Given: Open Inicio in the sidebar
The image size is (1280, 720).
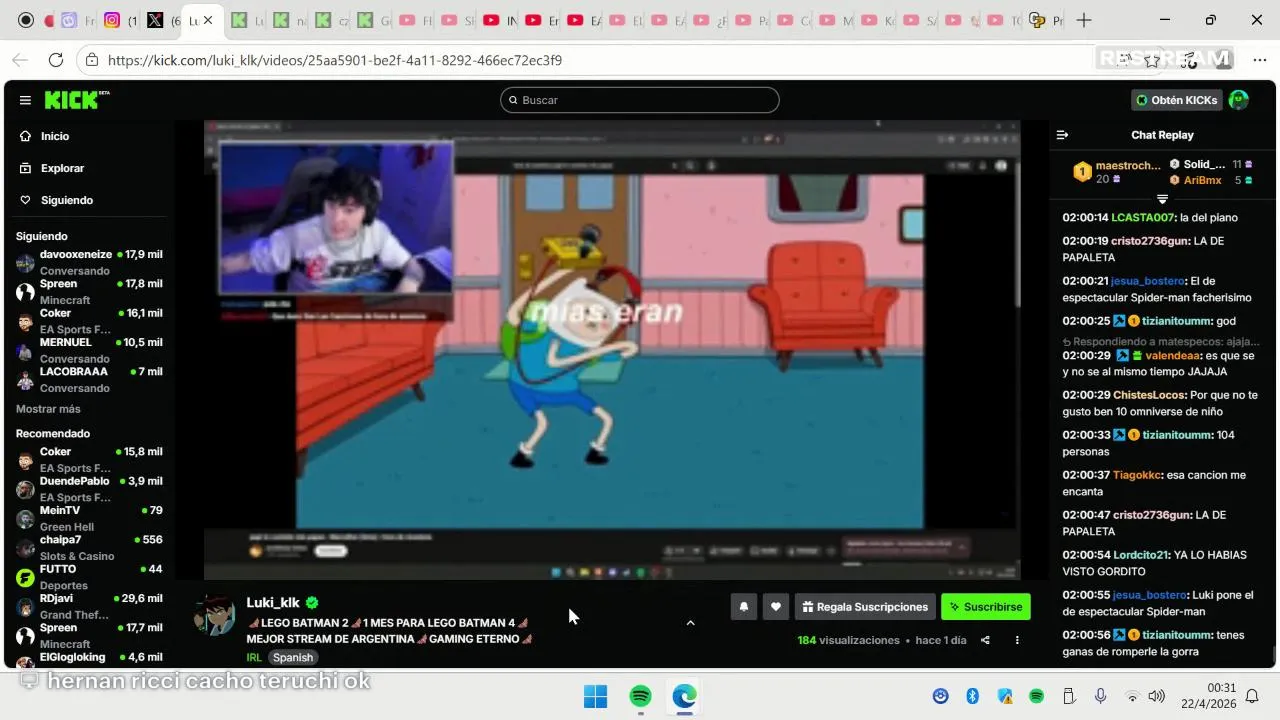Looking at the screenshot, I should (55, 136).
